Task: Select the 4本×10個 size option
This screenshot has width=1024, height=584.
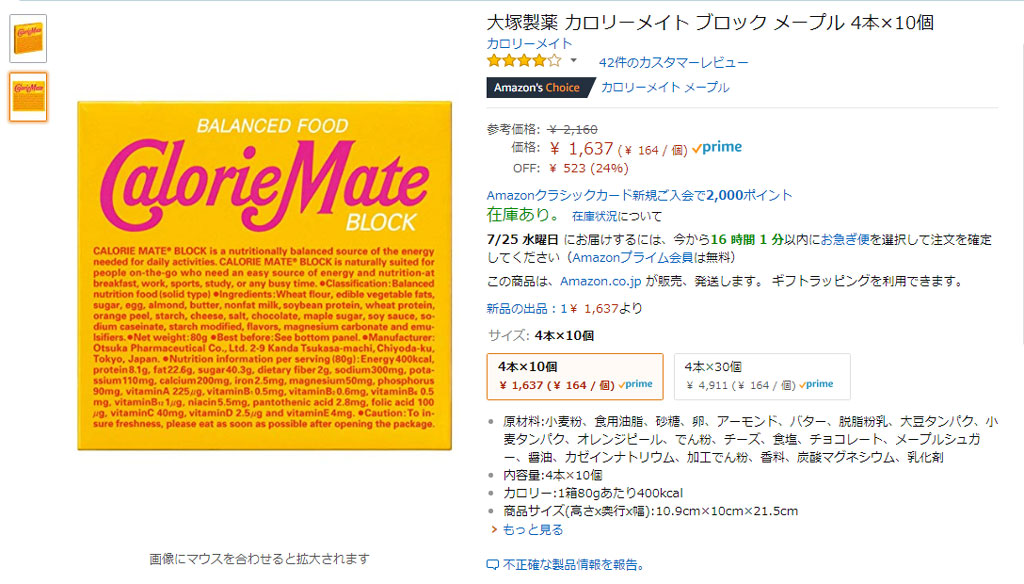Action: [575, 376]
